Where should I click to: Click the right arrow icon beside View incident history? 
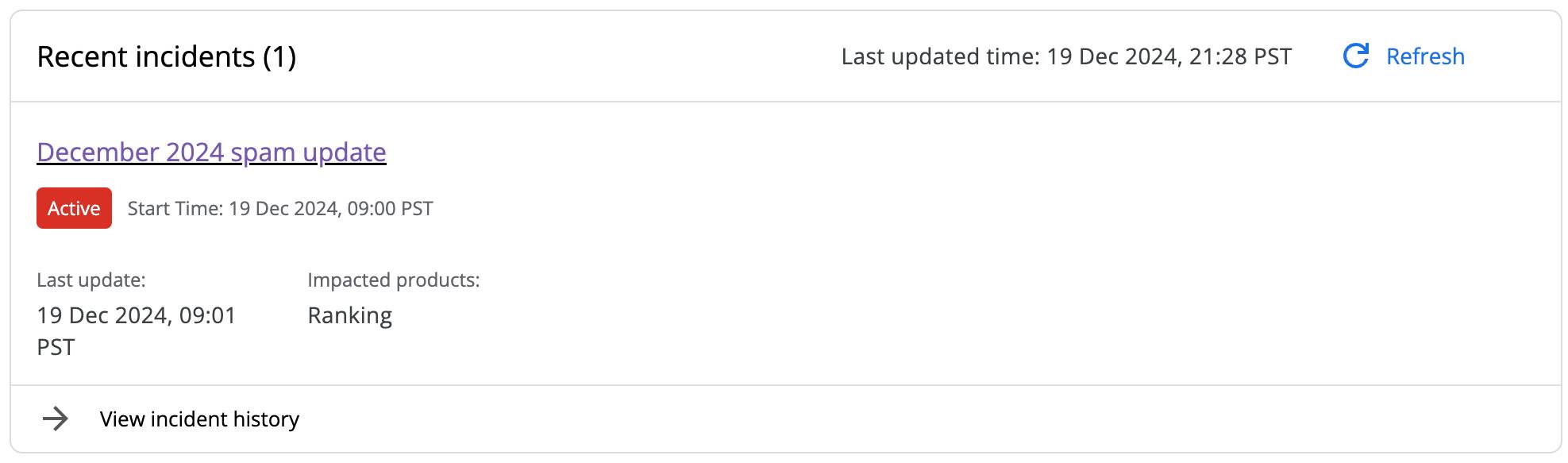click(x=55, y=419)
